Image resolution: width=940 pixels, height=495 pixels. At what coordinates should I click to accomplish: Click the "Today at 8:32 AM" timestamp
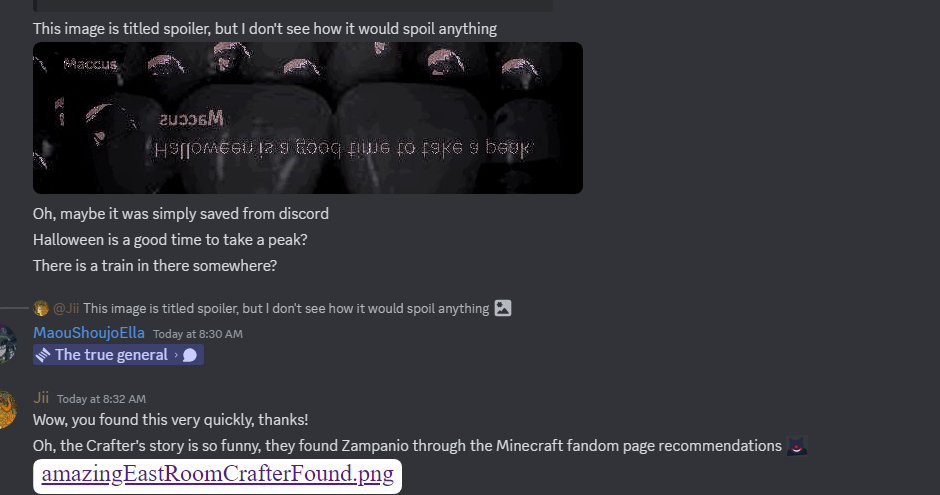101,399
